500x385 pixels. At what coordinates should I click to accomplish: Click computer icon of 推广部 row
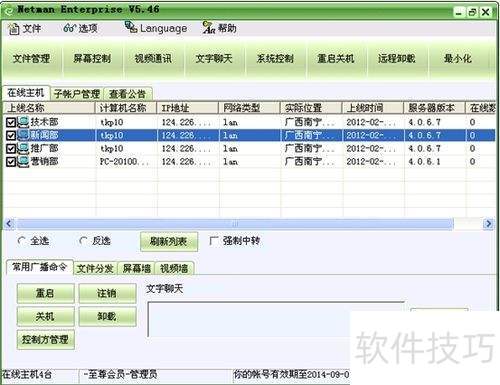[23, 148]
